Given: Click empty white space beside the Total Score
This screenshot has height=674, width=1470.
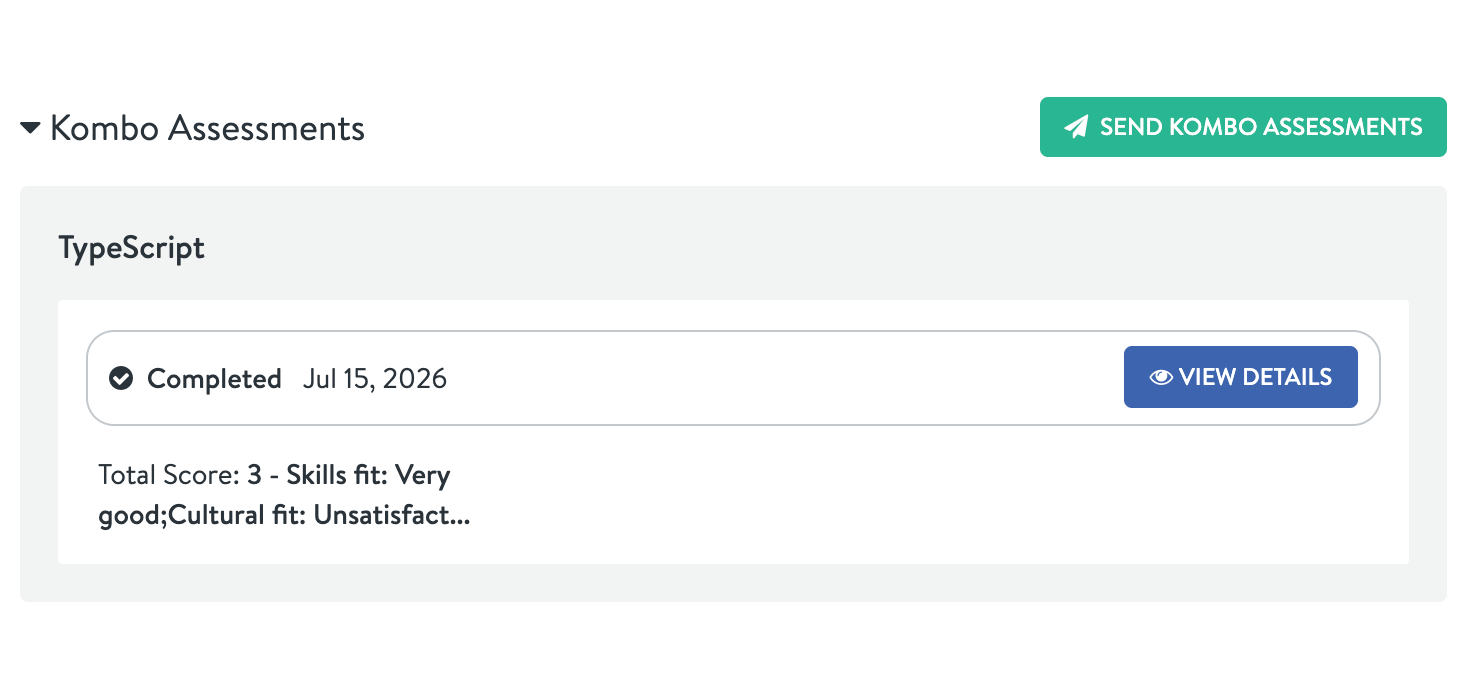Looking at the screenshot, I should [900, 497].
